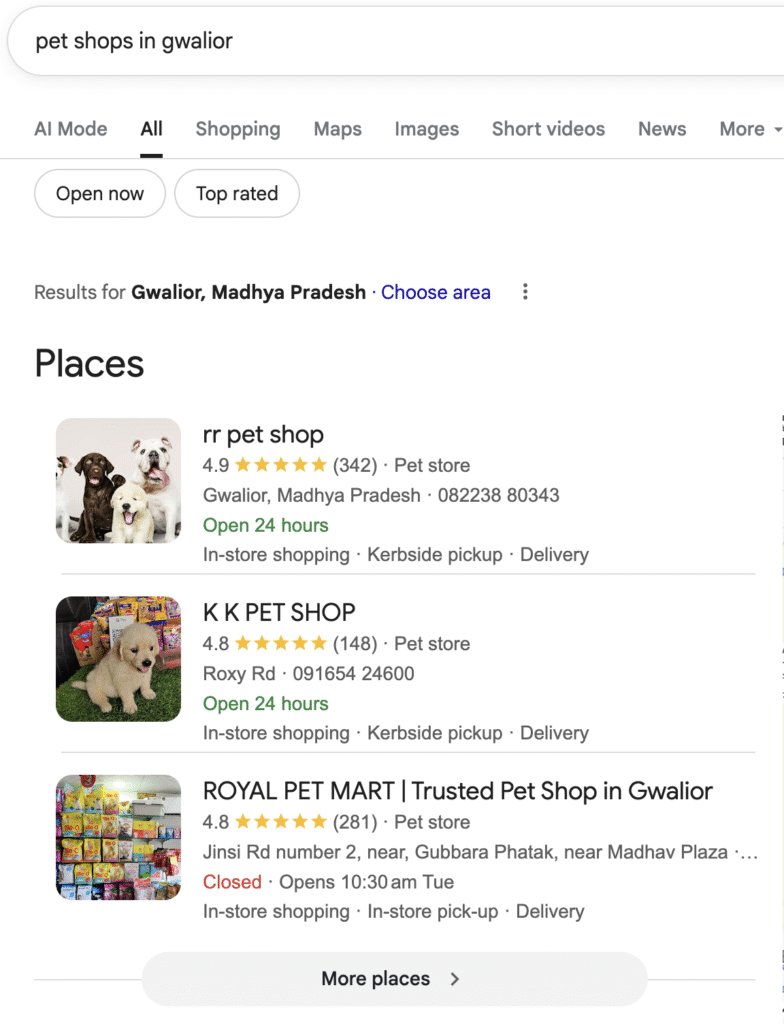
Task: Click the rr pet shop dogs thumbnail
Action: pos(118,481)
